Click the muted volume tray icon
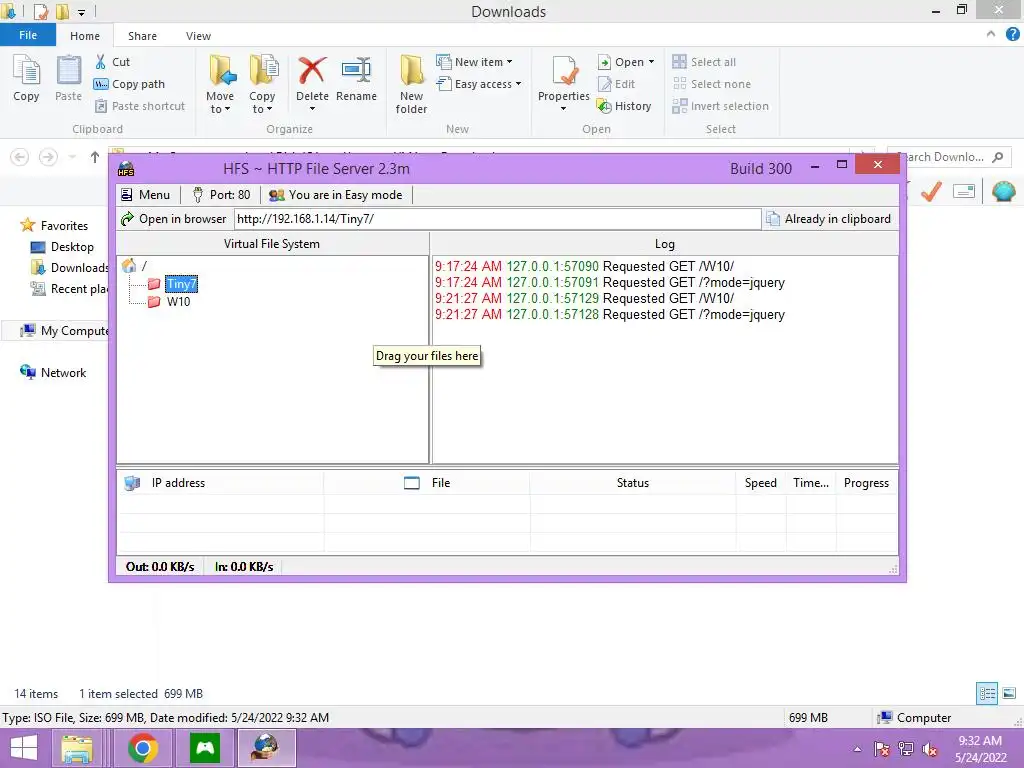The image size is (1024, 768). tap(929, 749)
